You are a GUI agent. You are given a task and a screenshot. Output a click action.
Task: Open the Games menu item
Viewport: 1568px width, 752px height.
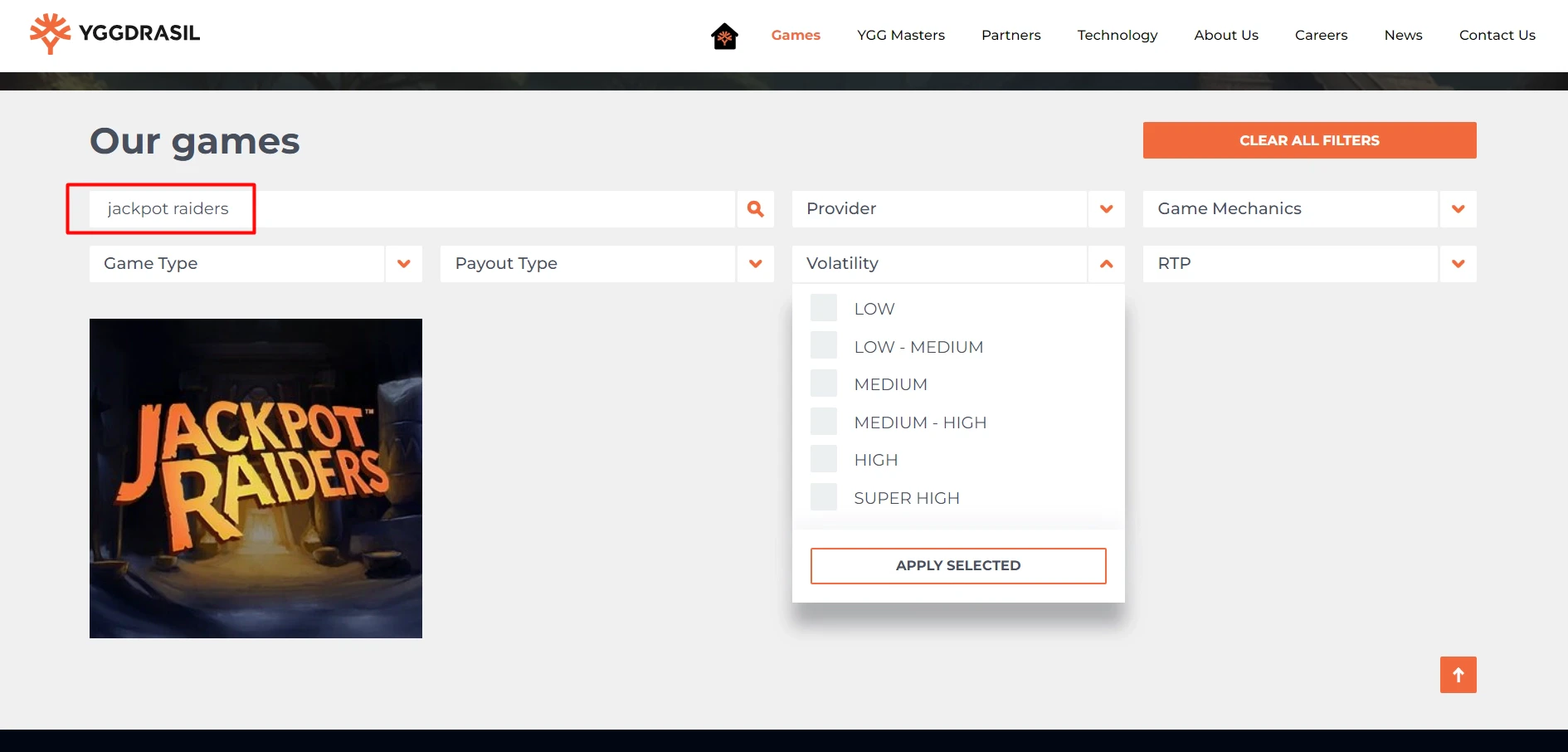[796, 35]
